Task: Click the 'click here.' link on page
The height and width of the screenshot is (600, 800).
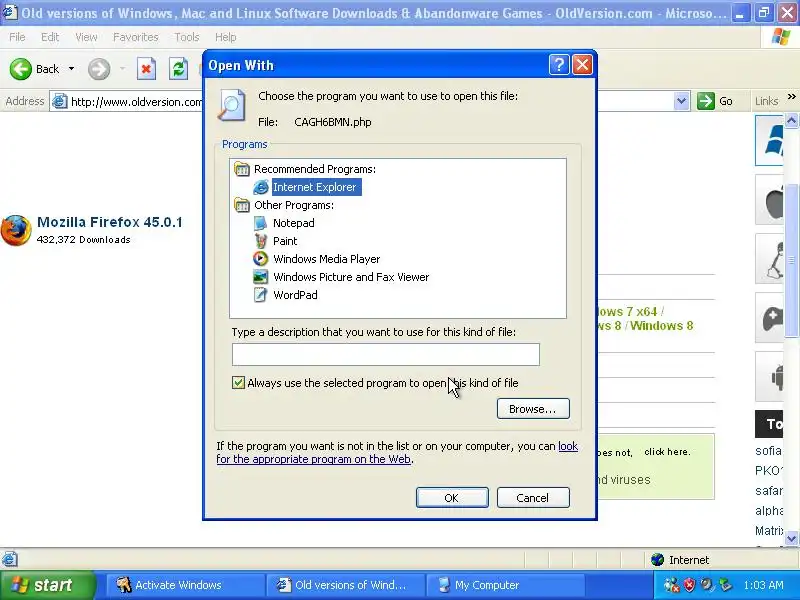Action: (x=667, y=452)
